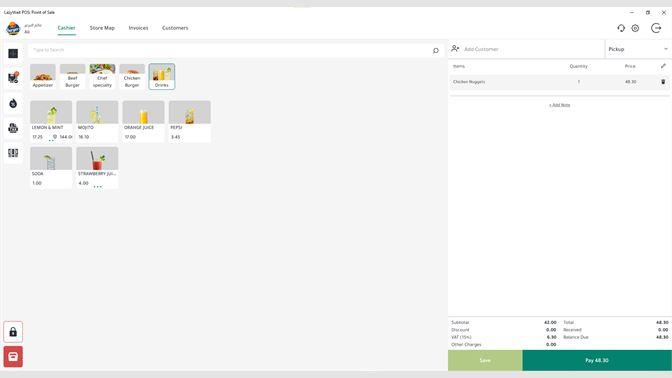
Task: Click the store logo in top left
Action: tap(13, 28)
